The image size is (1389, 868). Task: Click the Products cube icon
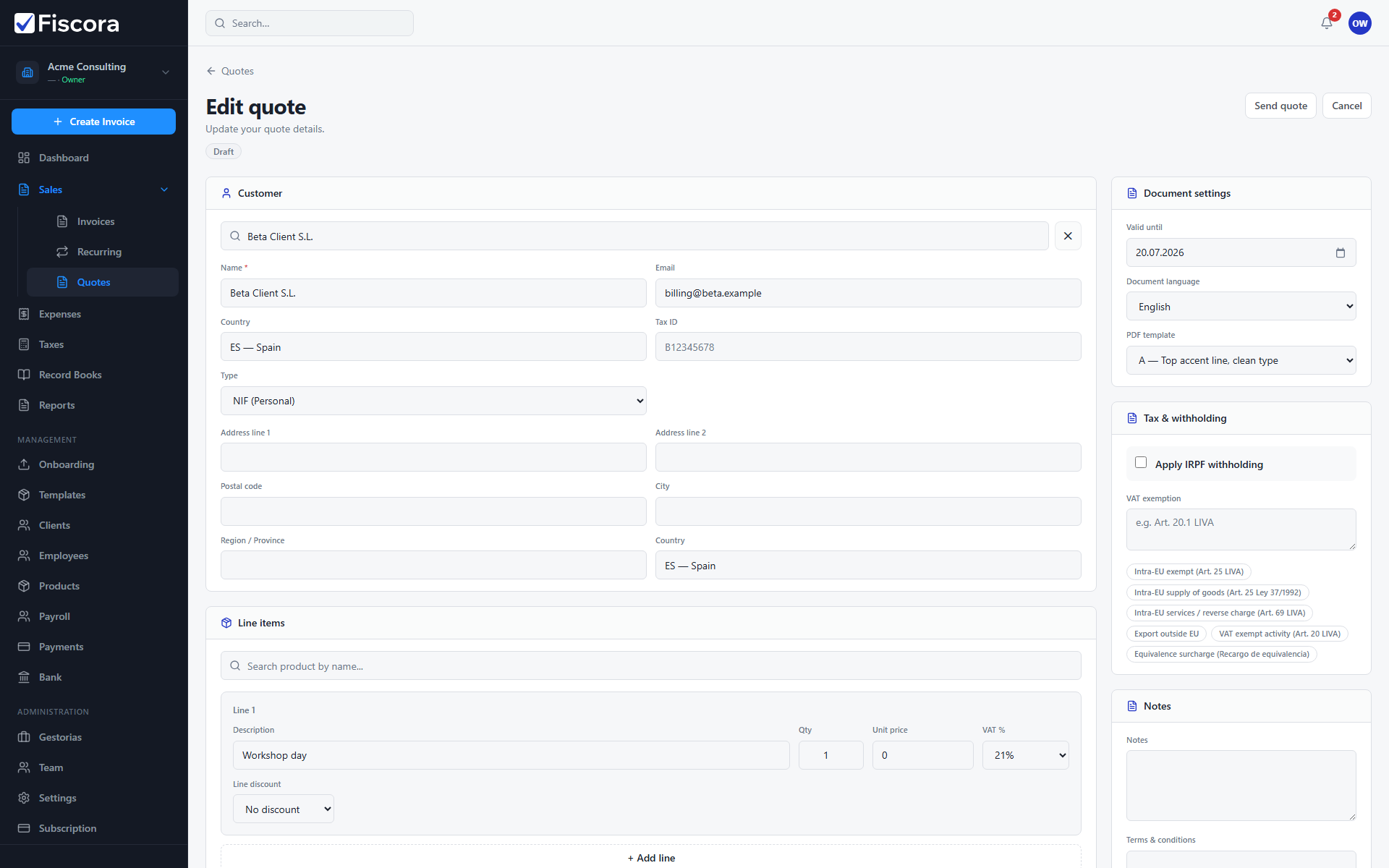point(24,586)
